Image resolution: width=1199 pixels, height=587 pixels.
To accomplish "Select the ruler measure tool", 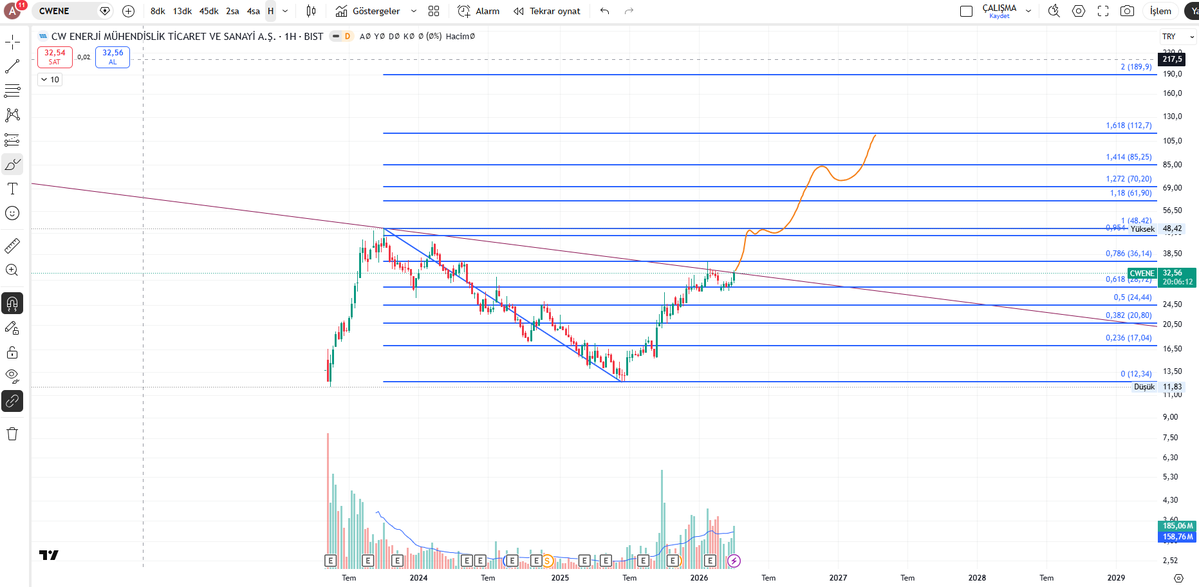I will point(12,246).
